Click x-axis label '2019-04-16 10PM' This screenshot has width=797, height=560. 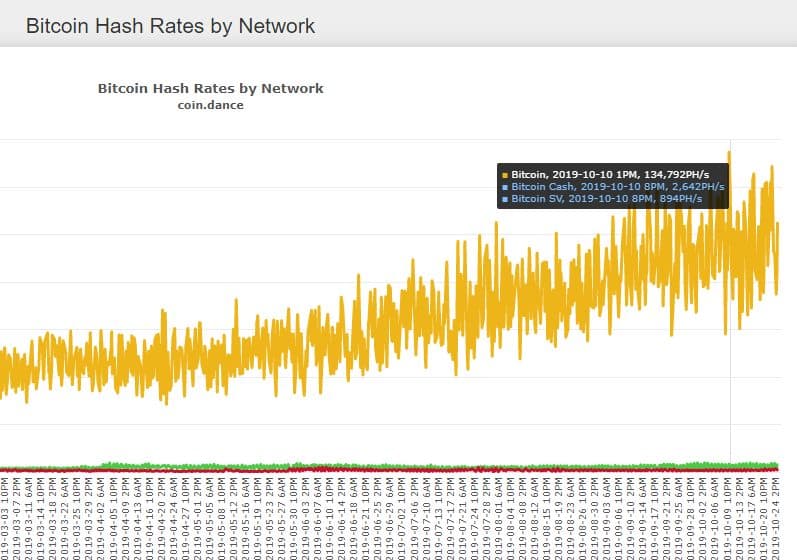click(149, 518)
